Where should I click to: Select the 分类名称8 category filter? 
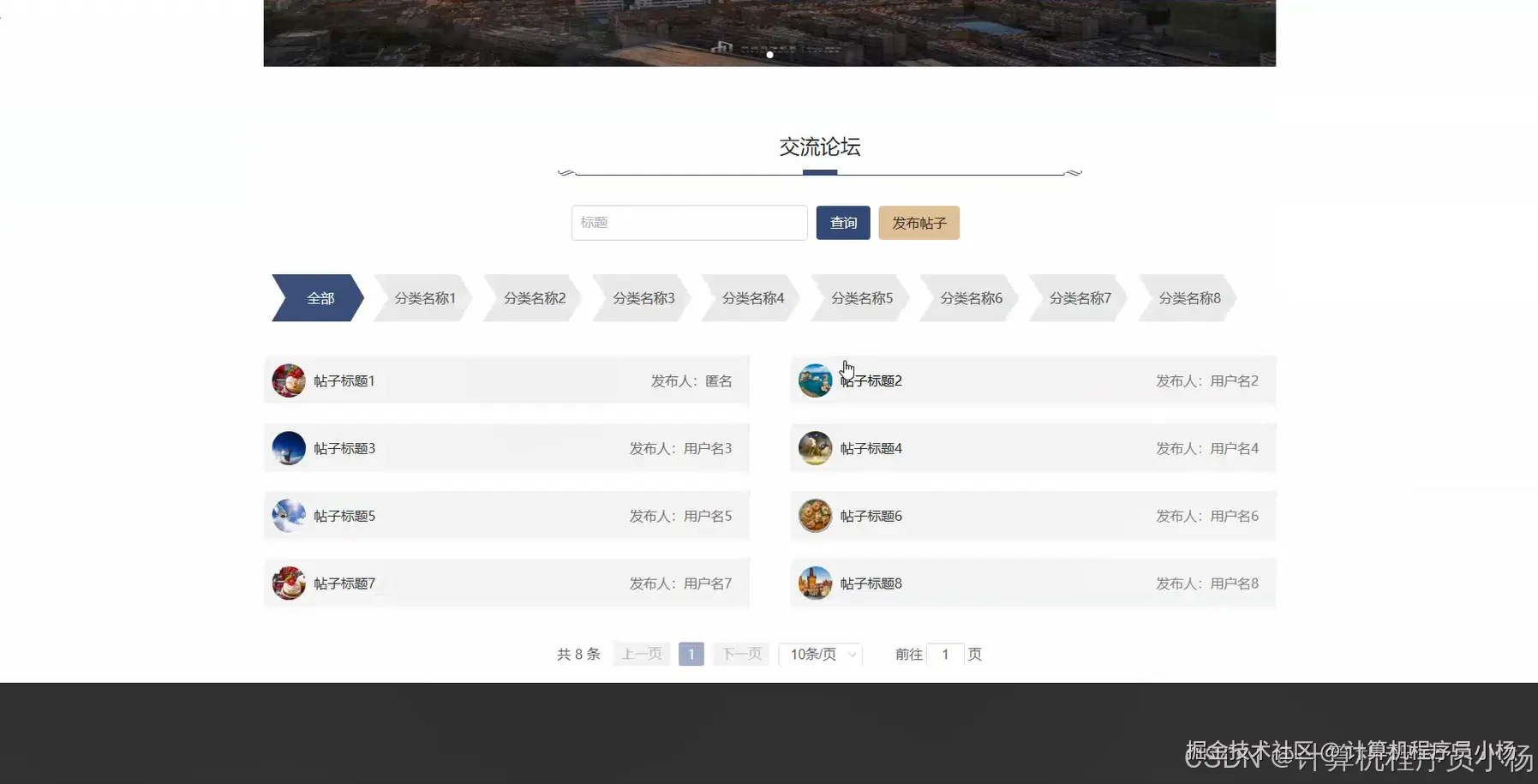tap(1189, 297)
